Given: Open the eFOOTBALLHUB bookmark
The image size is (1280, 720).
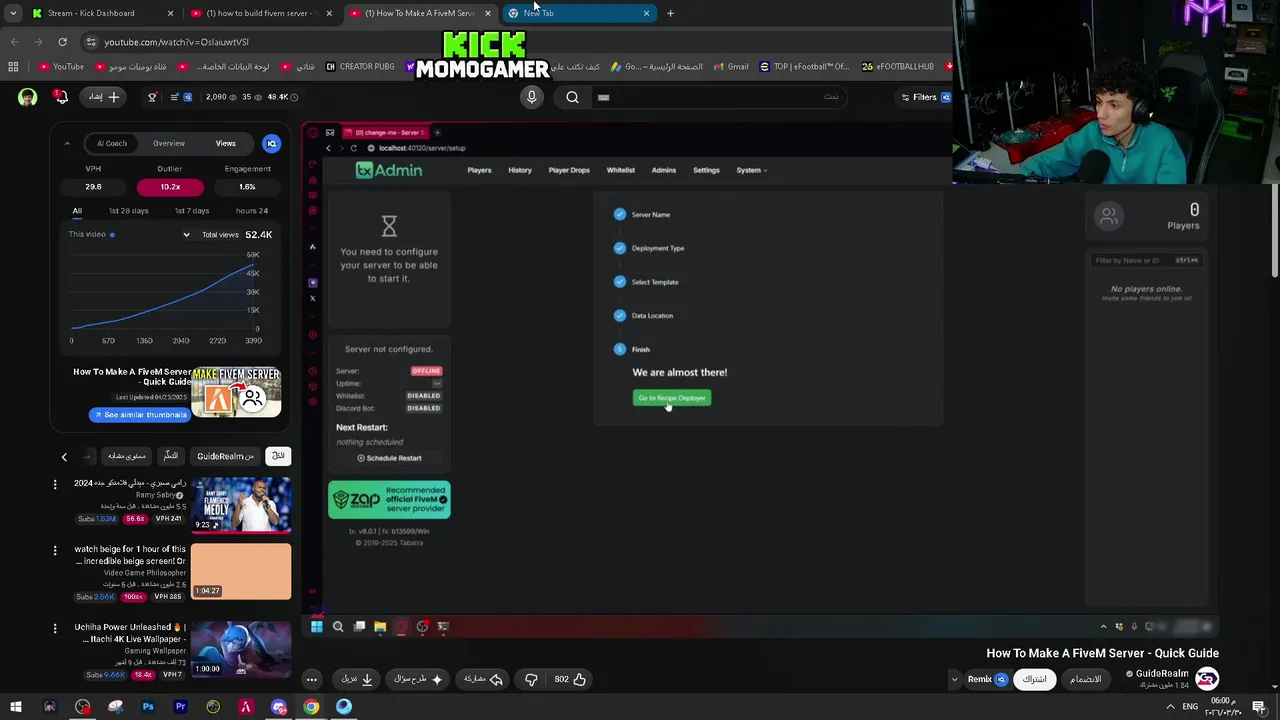Looking at the screenshot, I should tap(897, 67).
